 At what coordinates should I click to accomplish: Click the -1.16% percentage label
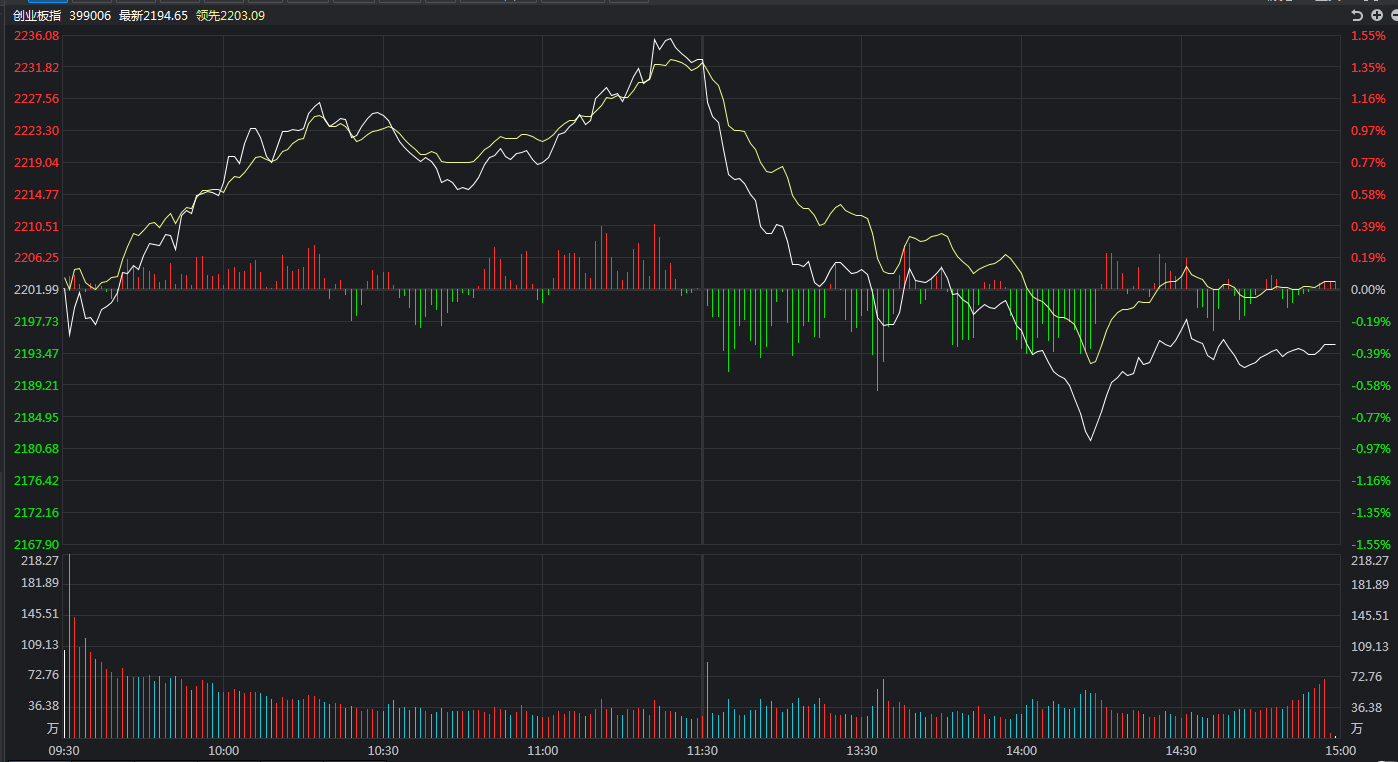pos(1371,480)
